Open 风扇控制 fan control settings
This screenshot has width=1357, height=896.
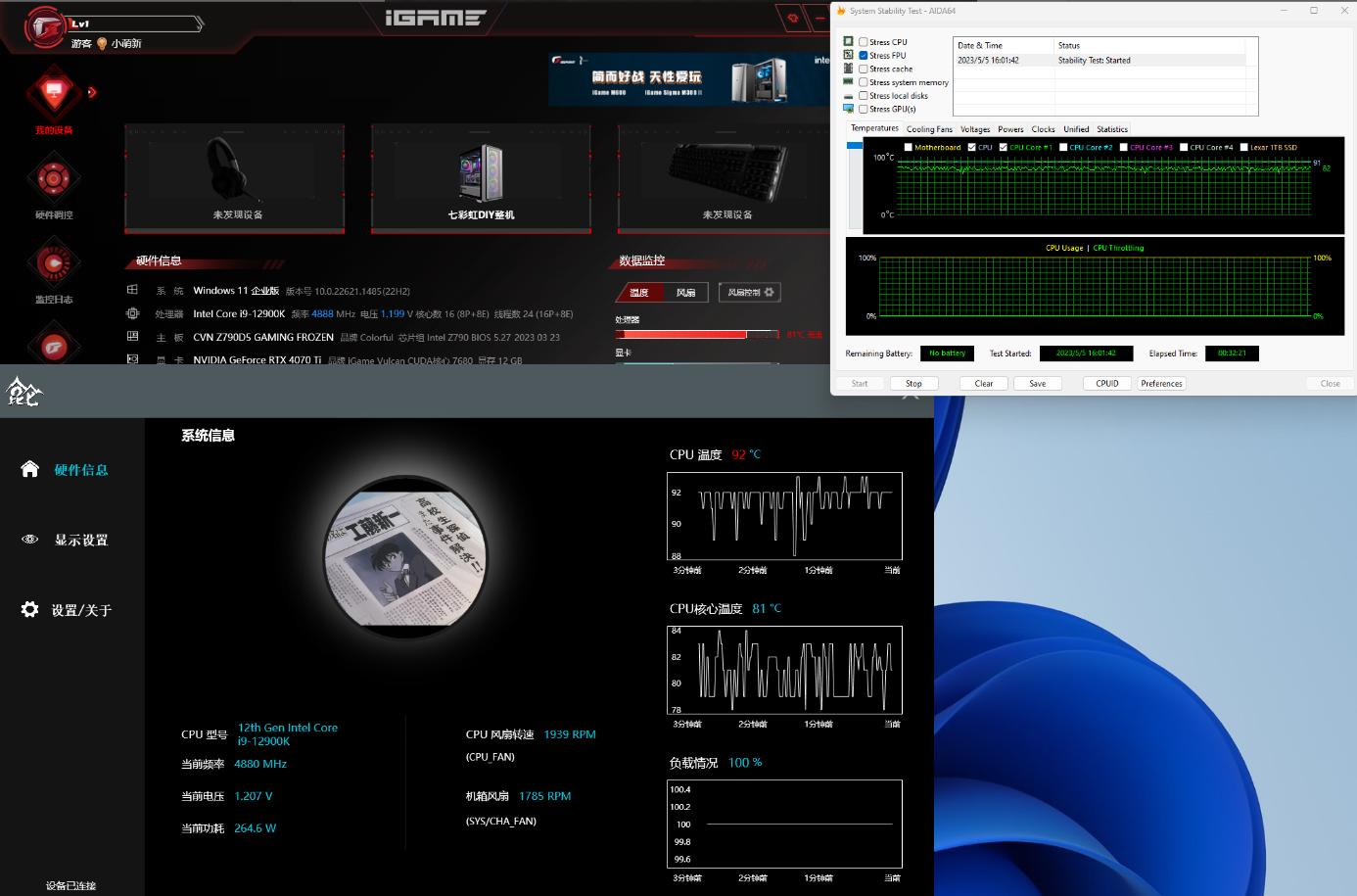point(750,292)
